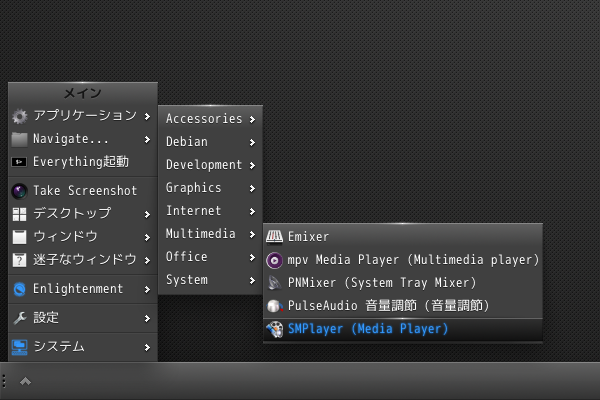Image resolution: width=600 pixels, height=400 pixels.
Task: Click the folder icon beside Navigate...
Action: (20, 139)
